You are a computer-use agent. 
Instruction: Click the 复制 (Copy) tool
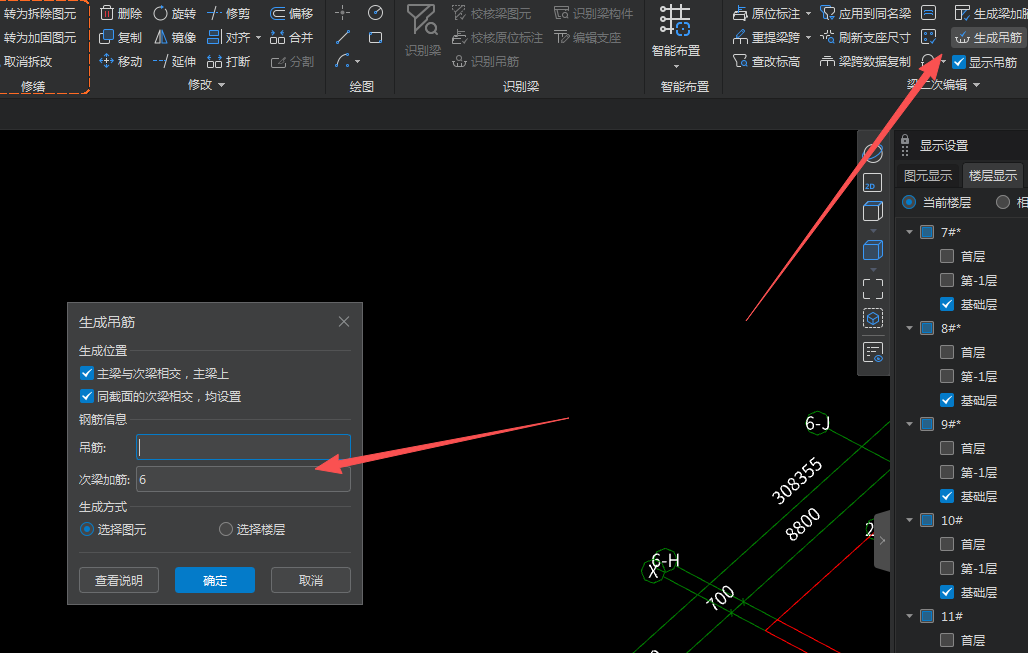[x=121, y=37]
